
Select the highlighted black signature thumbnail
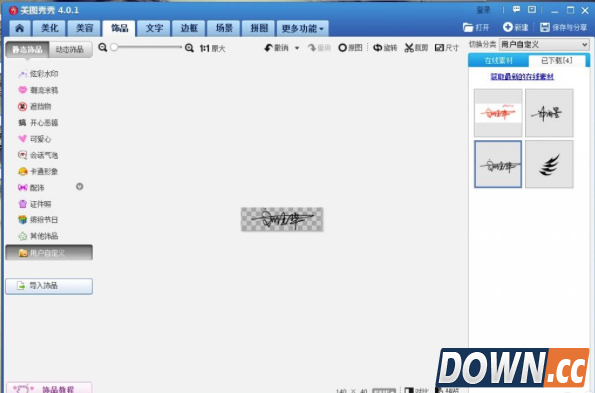498,164
